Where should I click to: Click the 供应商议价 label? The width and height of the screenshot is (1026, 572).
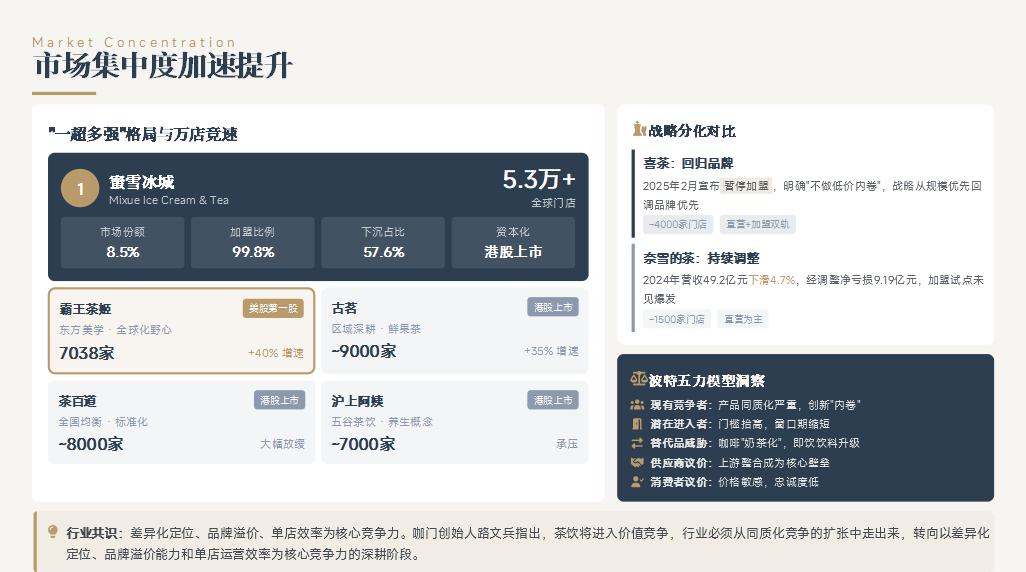pos(679,463)
